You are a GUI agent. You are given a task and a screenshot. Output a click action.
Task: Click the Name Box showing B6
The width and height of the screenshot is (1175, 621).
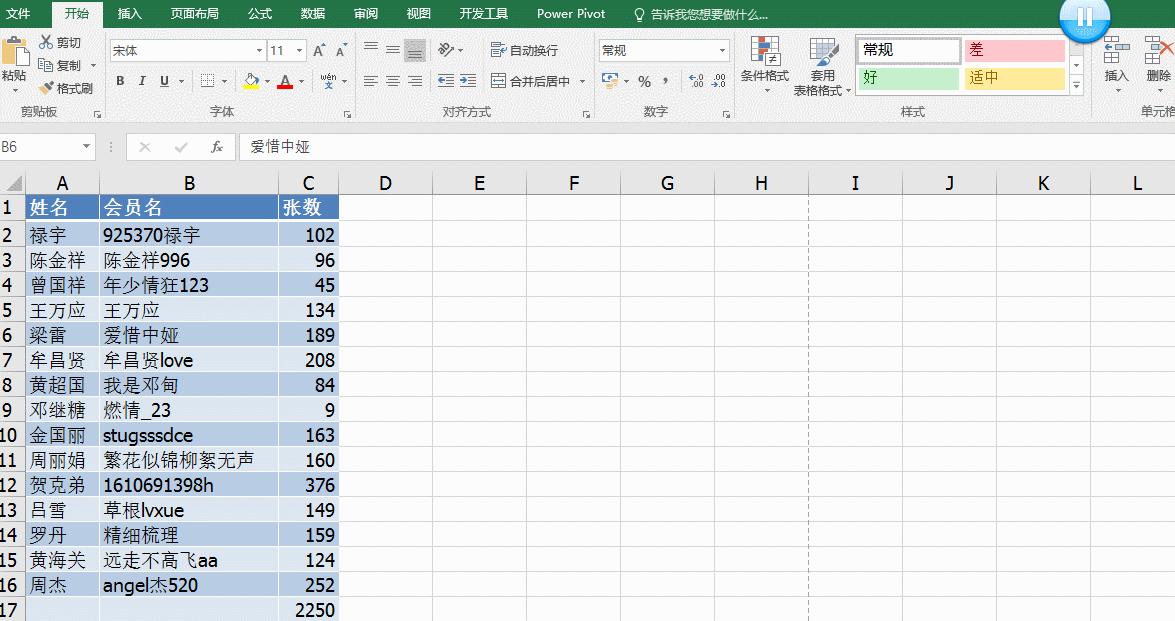click(40, 148)
